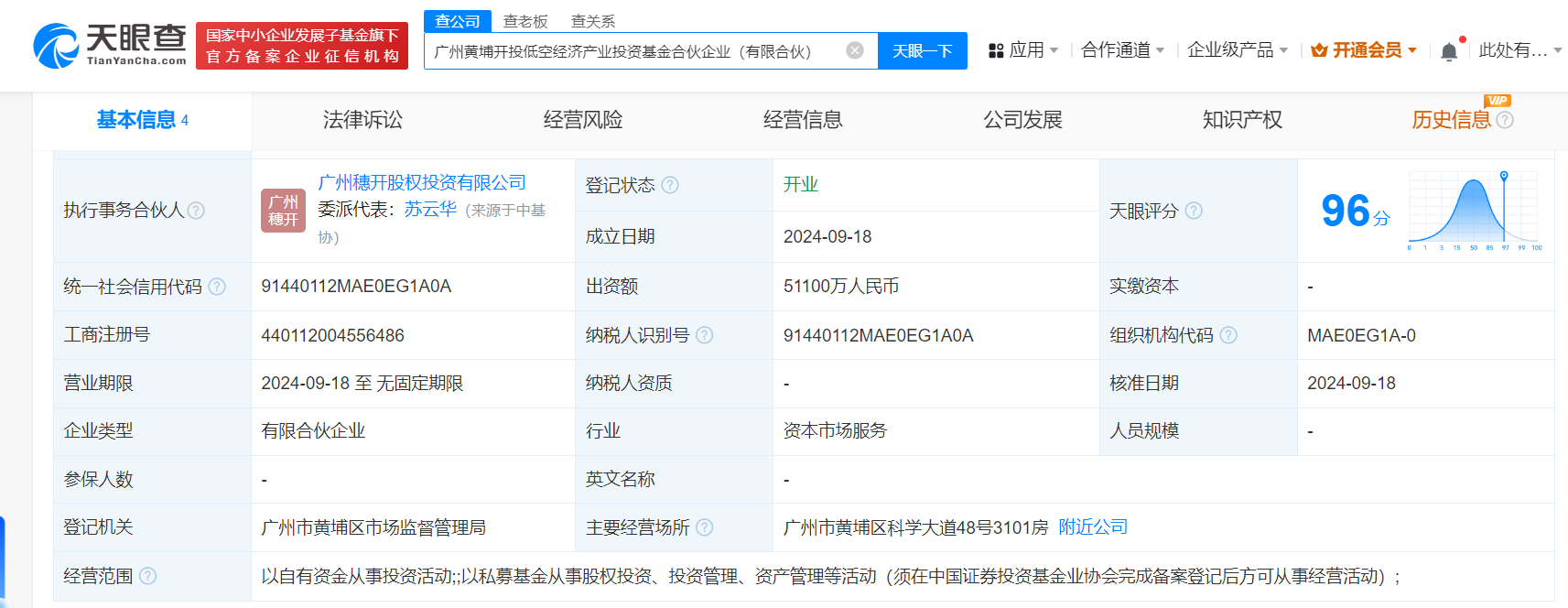Image resolution: width=1568 pixels, height=608 pixels.
Task: Switch to the 查老板 search tab
Action: (525, 21)
